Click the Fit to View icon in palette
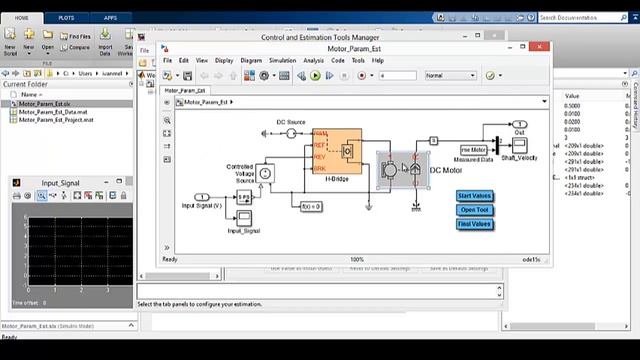 click(167, 133)
